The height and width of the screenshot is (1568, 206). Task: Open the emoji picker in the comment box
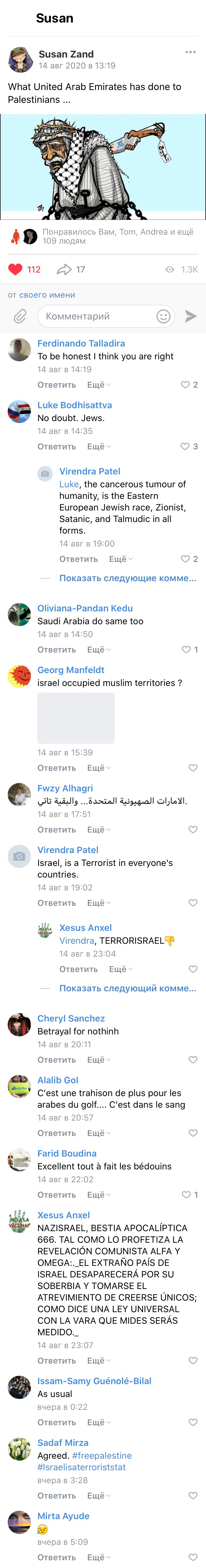pyautogui.click(x=163, y=316)
